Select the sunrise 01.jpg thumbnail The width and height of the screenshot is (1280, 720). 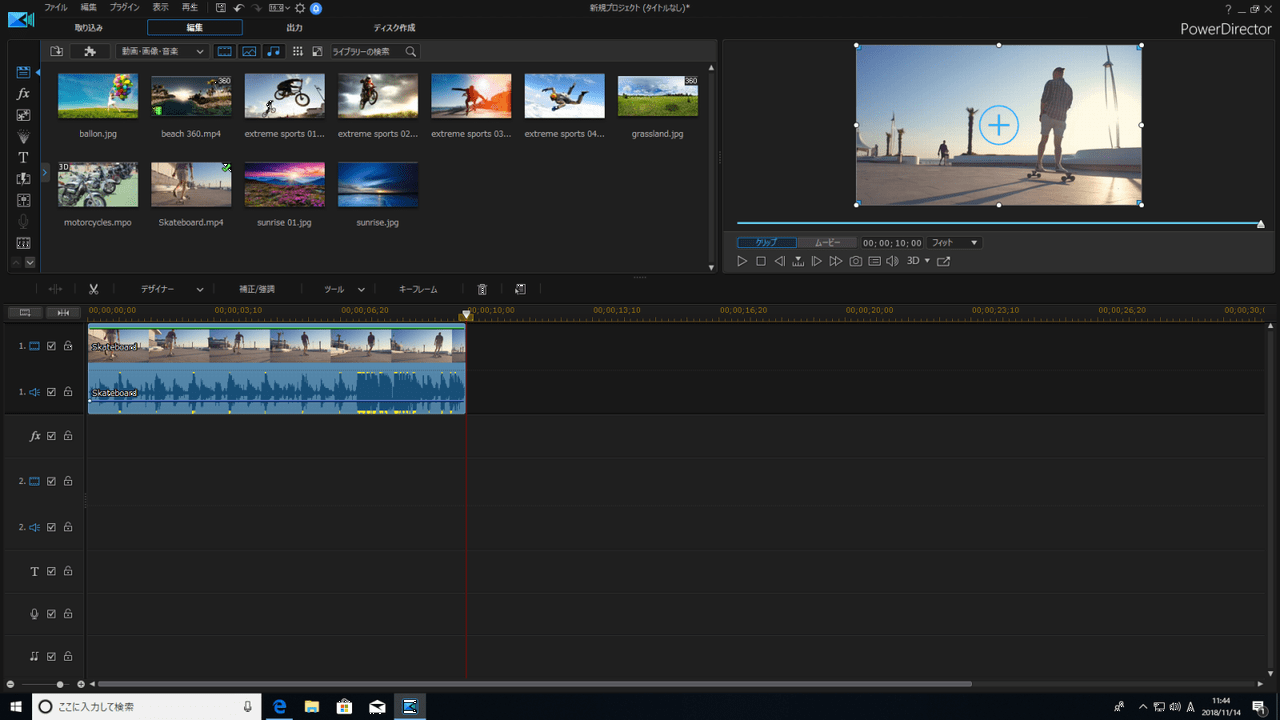[x=285, y=185]
